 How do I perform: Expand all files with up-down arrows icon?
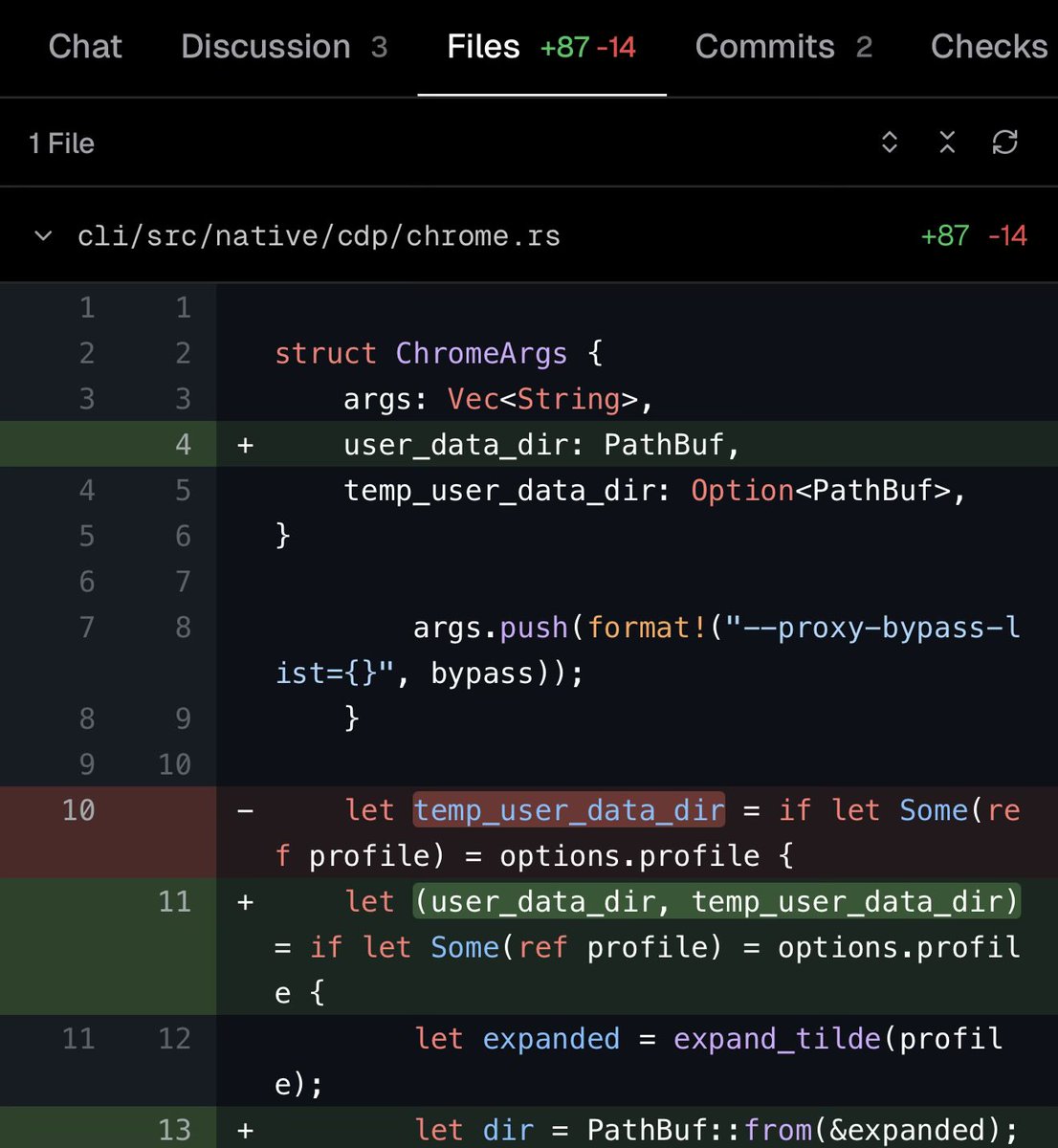890,143
